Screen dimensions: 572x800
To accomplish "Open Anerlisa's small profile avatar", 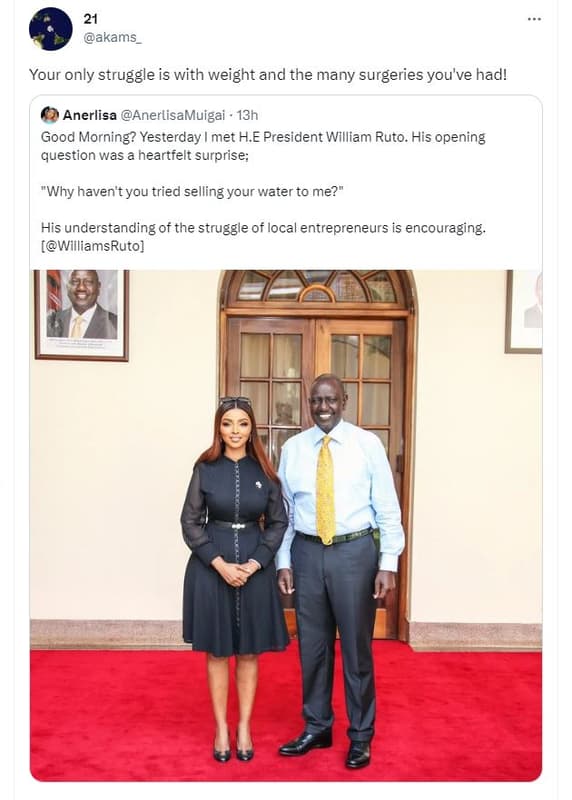I will [49, 115].
